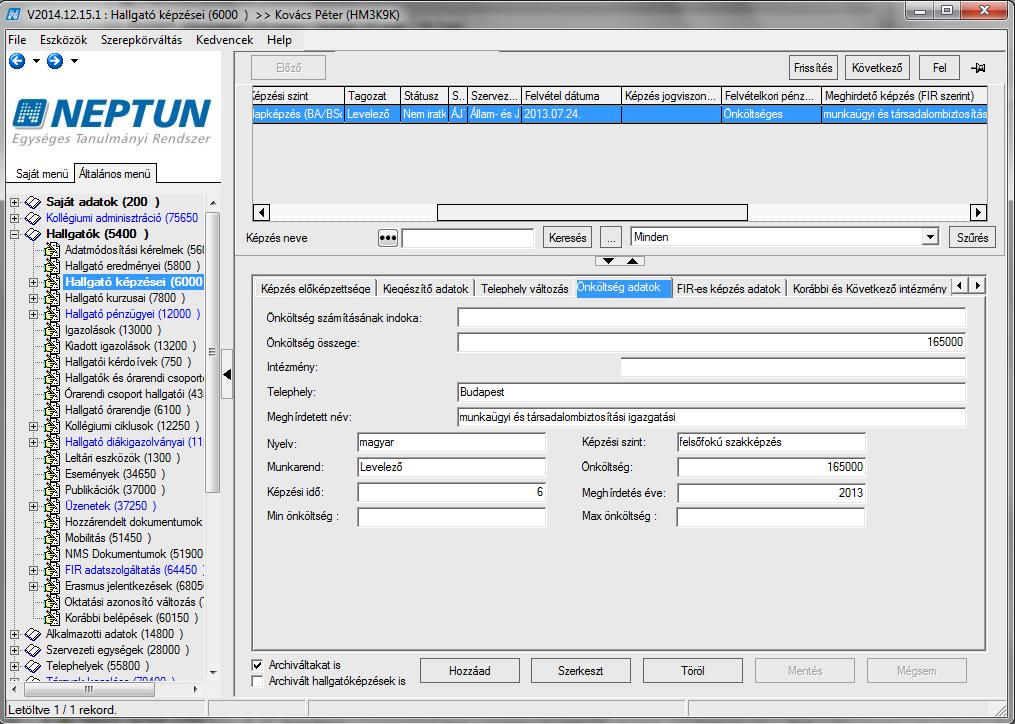The height and width of the screenshot is (724, 1015).
Task: Select Hallgató órarendje (6100) tree item
Action: pos(128,410)
